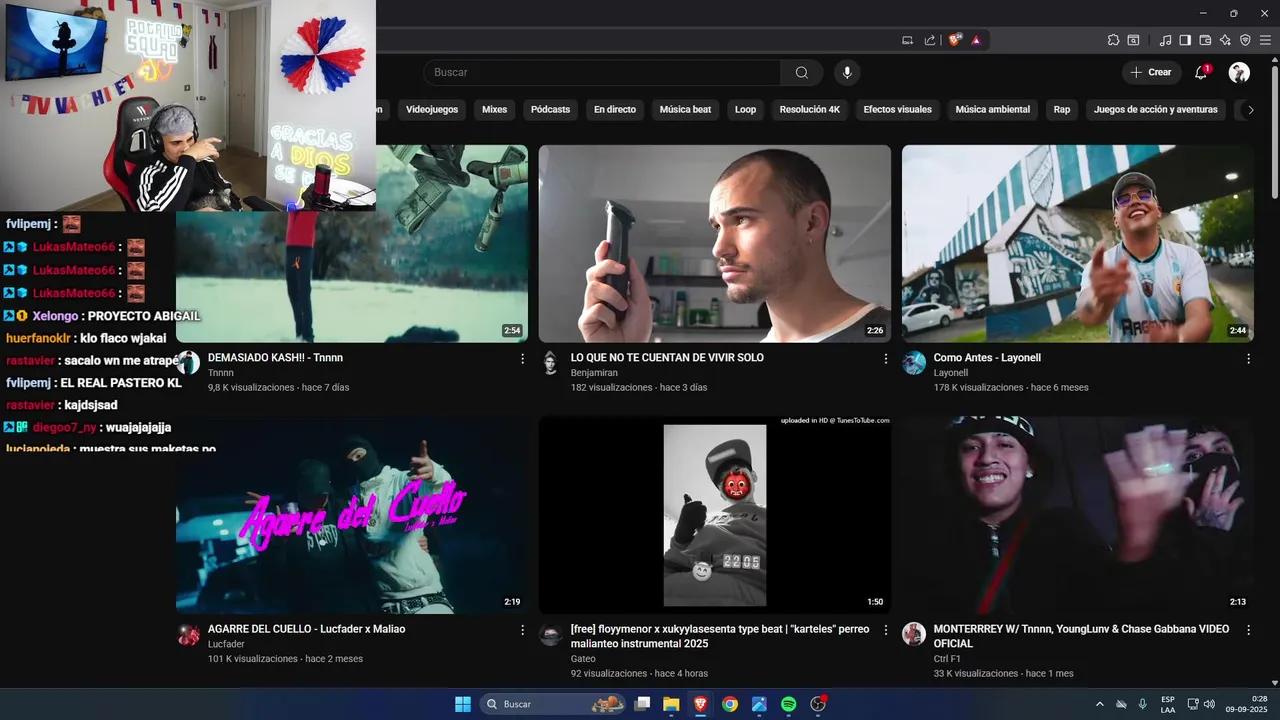Click the Benjamiran channel avatar
The image size is (1280, 720).
coord(551,363)
